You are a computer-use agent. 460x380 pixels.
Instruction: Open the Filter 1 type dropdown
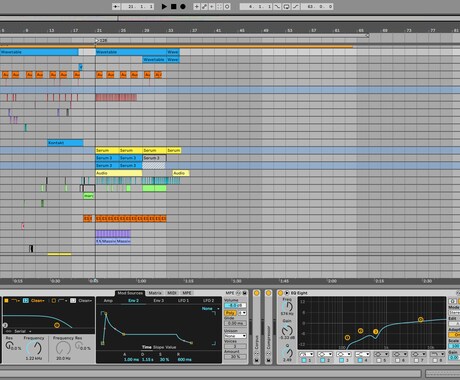pos(16,301)
